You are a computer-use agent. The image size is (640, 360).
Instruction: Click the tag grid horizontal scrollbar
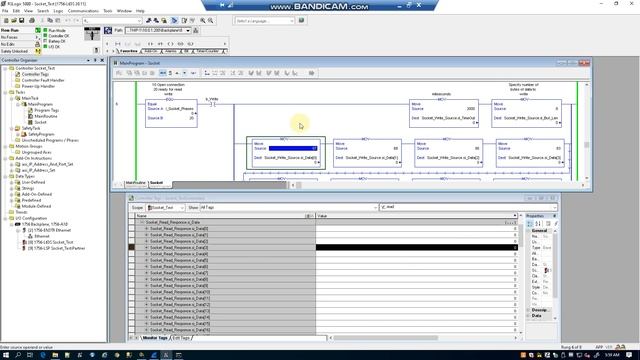(386, 338)
